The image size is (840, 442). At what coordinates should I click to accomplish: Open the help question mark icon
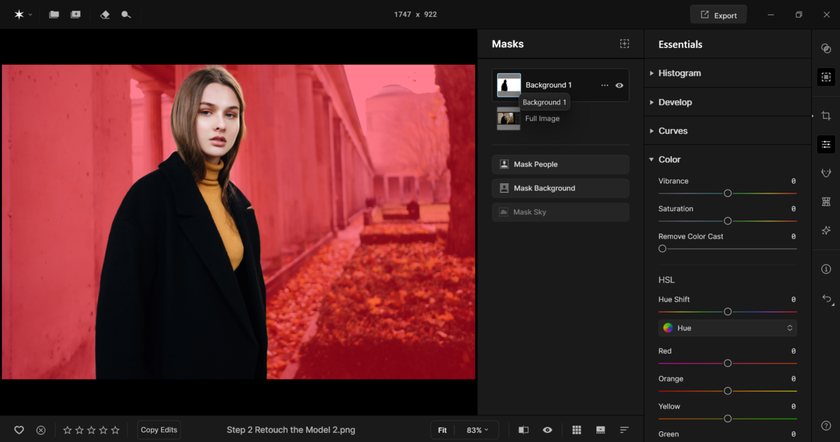click(826, 425)
